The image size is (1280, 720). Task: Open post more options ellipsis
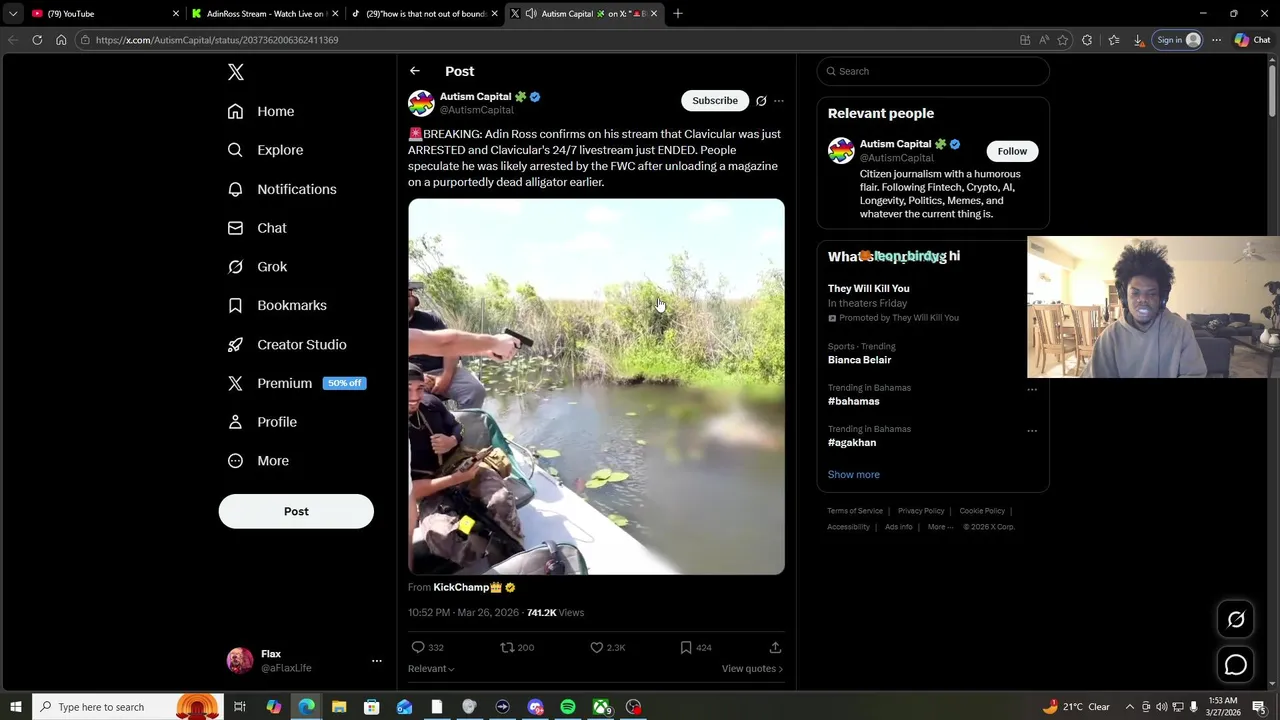(x=779, y=101)
